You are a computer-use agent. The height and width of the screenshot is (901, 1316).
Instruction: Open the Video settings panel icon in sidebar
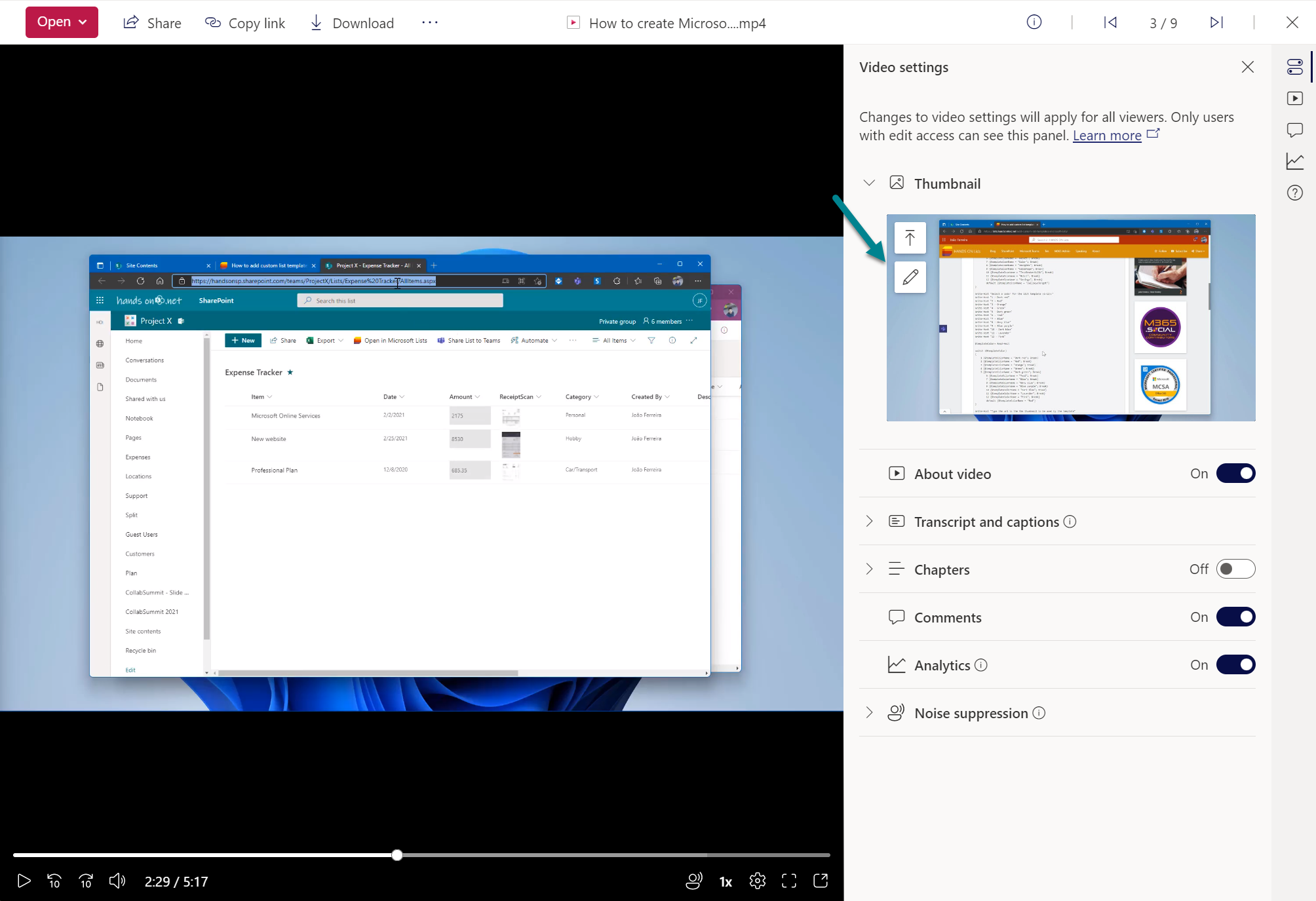pos(1294,67)
